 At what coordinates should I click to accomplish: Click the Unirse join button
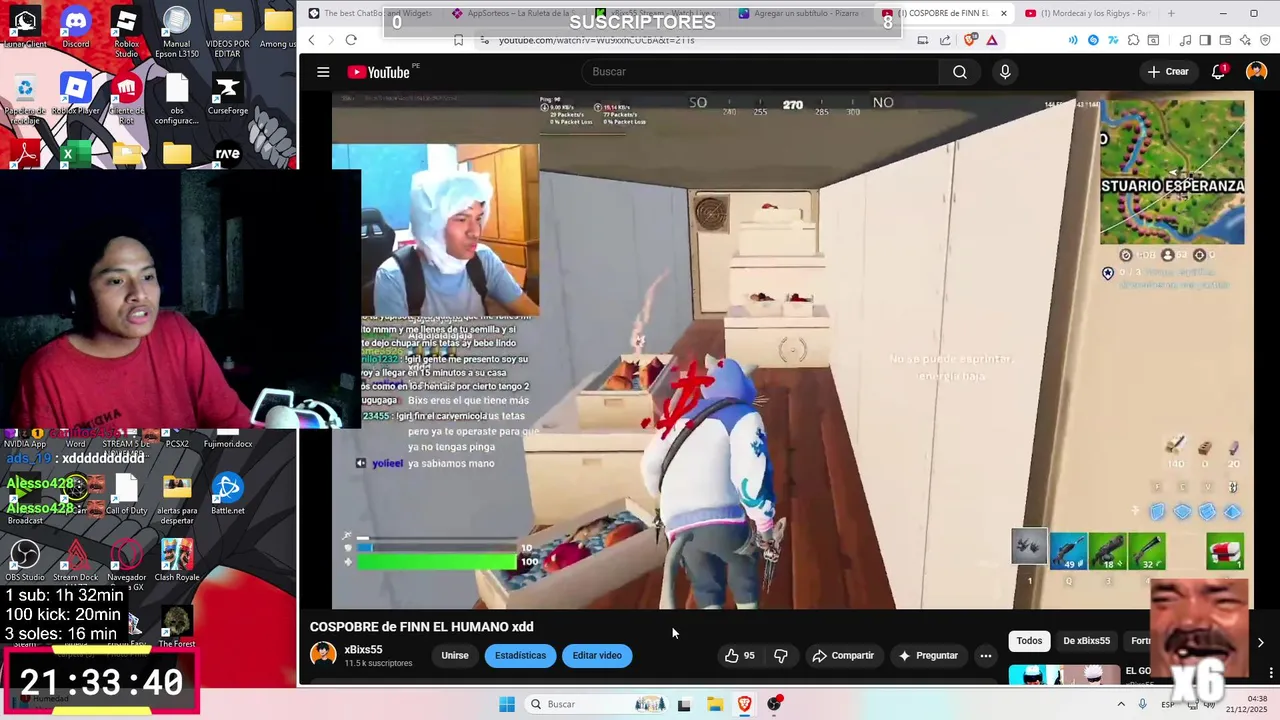click(455, 656)
